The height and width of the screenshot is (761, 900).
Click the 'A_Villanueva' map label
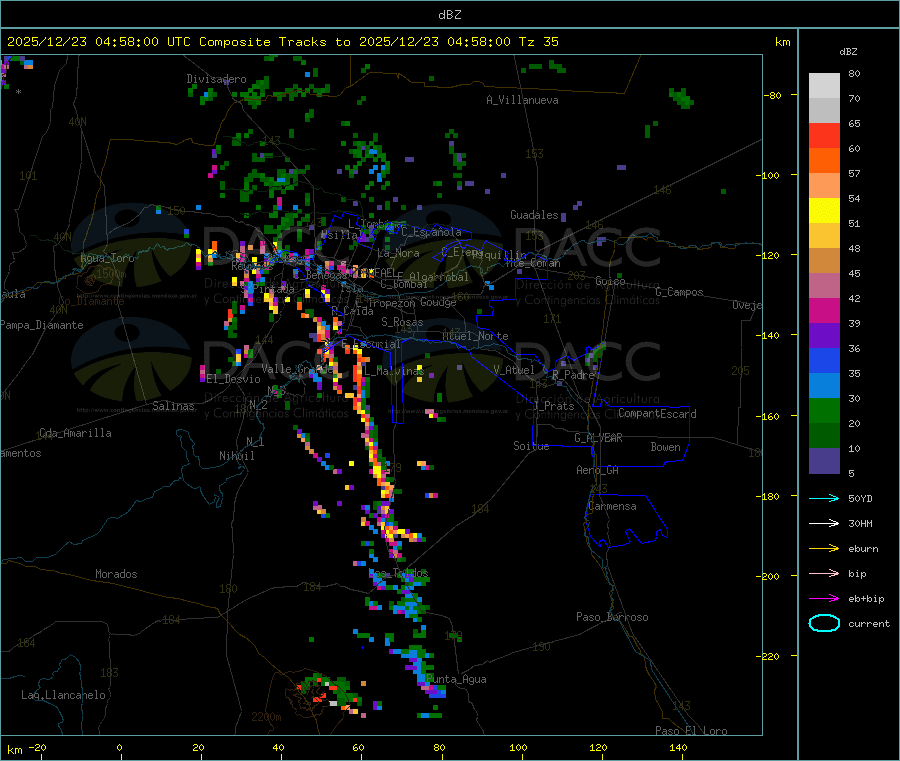click(522, 100)
